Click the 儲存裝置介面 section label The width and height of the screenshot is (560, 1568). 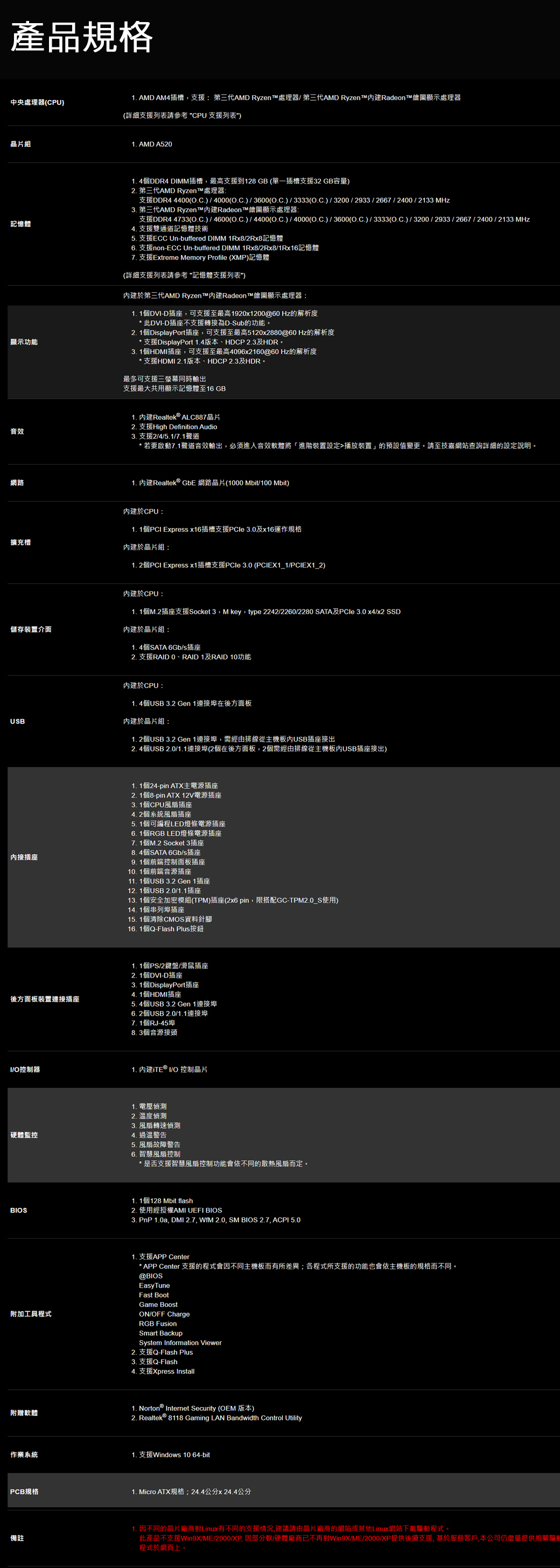[31, 629]
